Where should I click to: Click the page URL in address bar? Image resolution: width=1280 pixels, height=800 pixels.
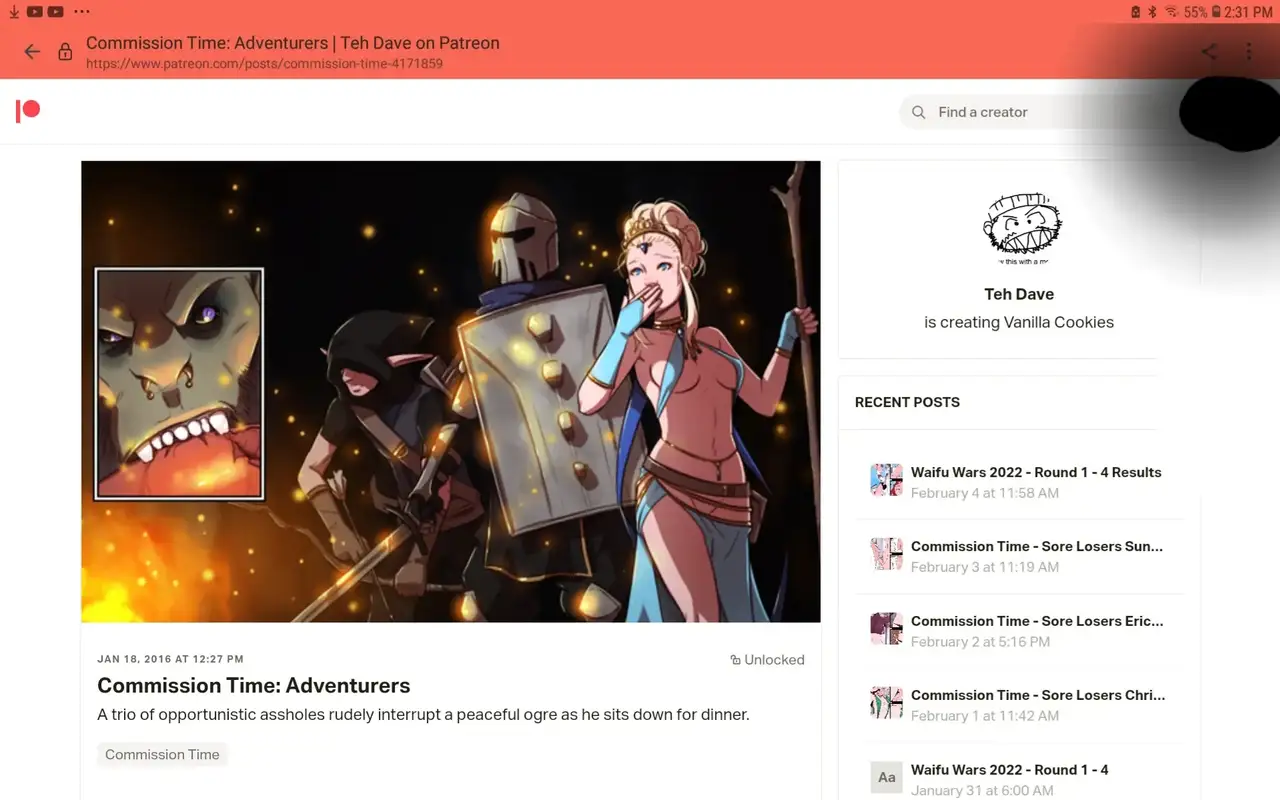(264, 64)
